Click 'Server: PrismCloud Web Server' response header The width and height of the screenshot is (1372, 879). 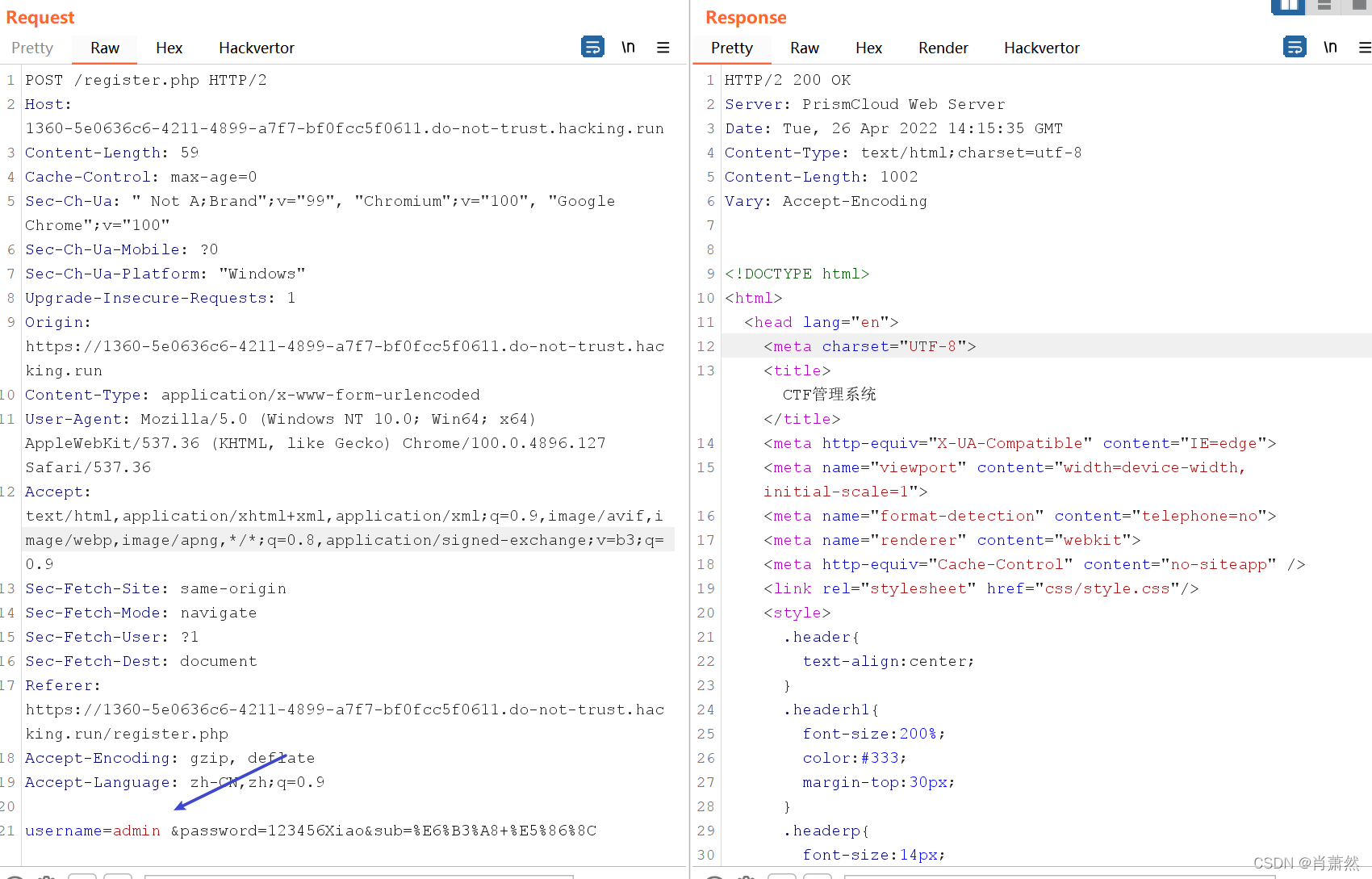865,104
